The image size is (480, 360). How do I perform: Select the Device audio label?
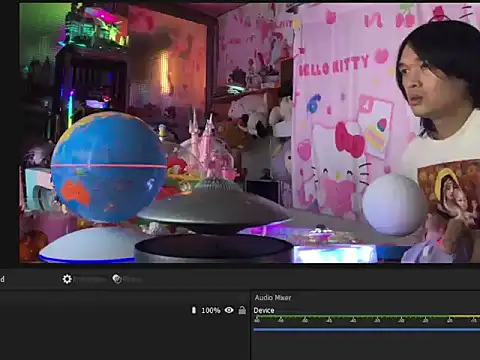264,310
